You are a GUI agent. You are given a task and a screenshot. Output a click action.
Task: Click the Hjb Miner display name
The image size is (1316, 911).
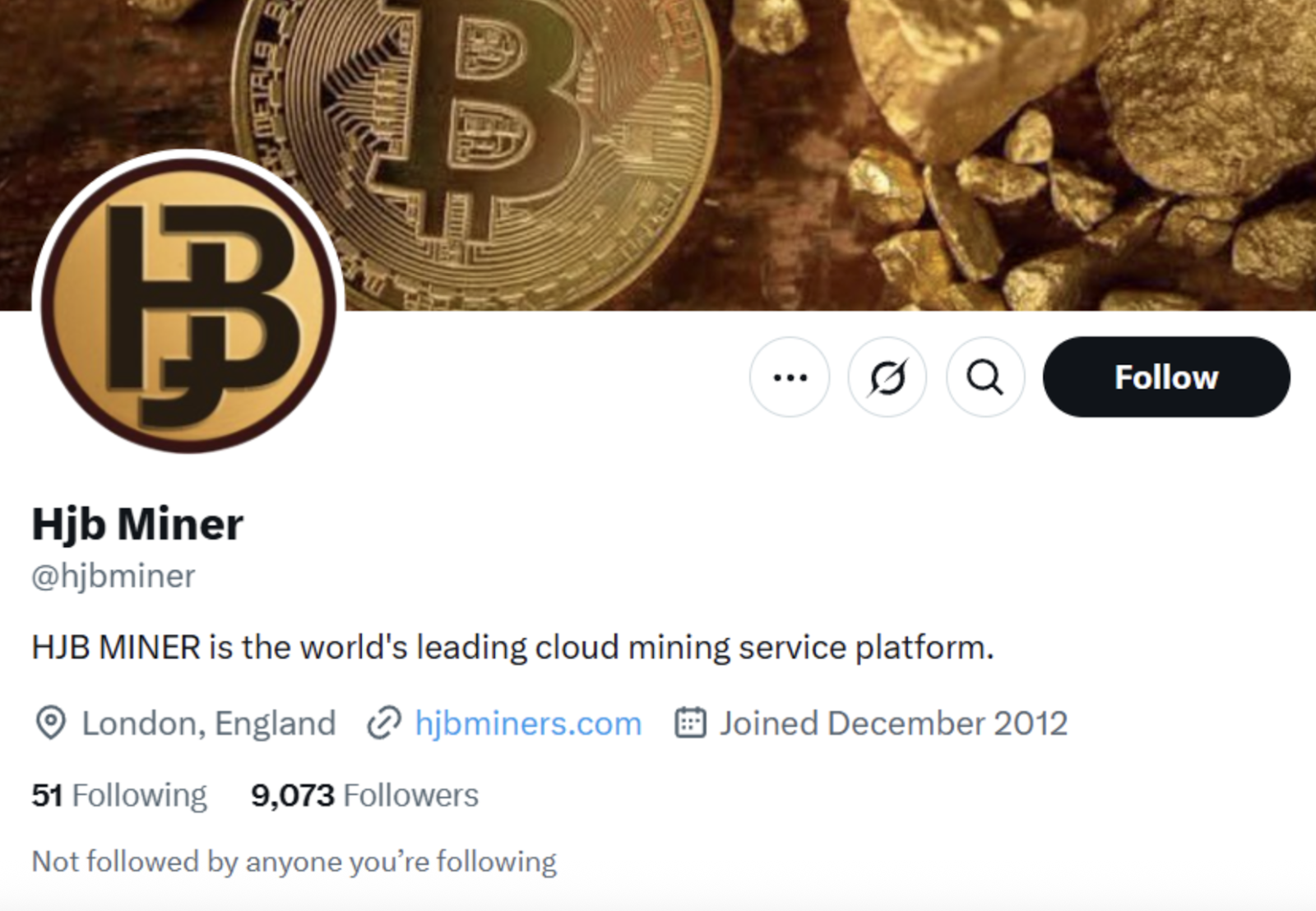point(137,524)
